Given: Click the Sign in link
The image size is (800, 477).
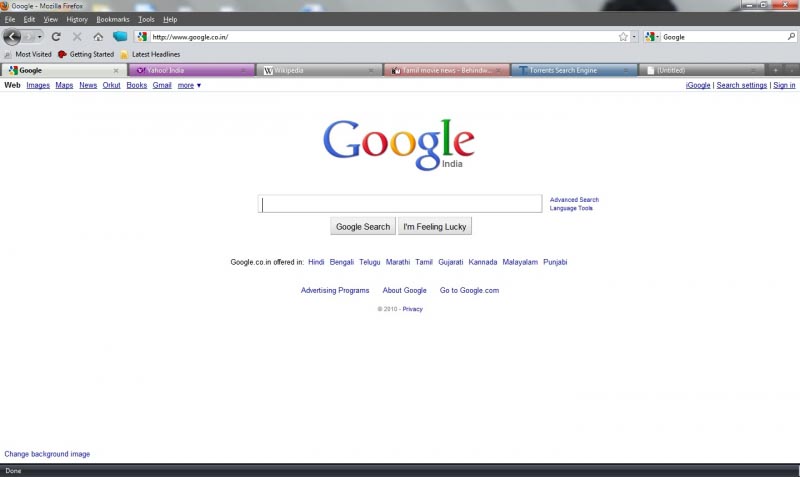Looking at the screenshot, I should point(784,85).
